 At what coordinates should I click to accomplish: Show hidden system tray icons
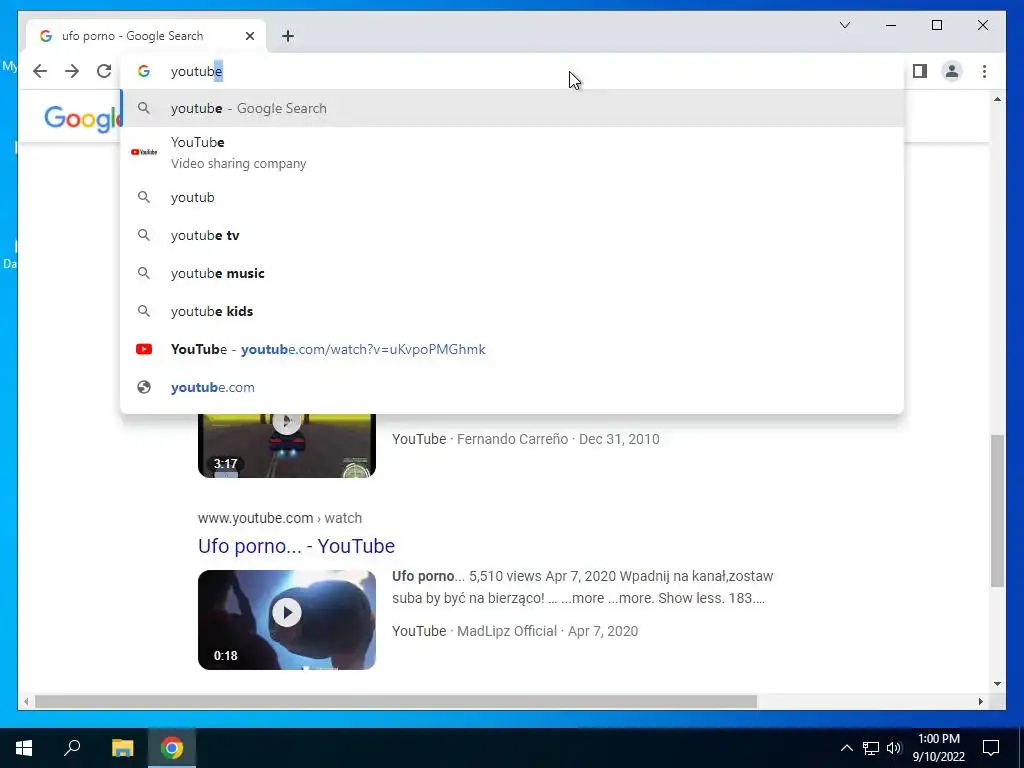[846, 748]
